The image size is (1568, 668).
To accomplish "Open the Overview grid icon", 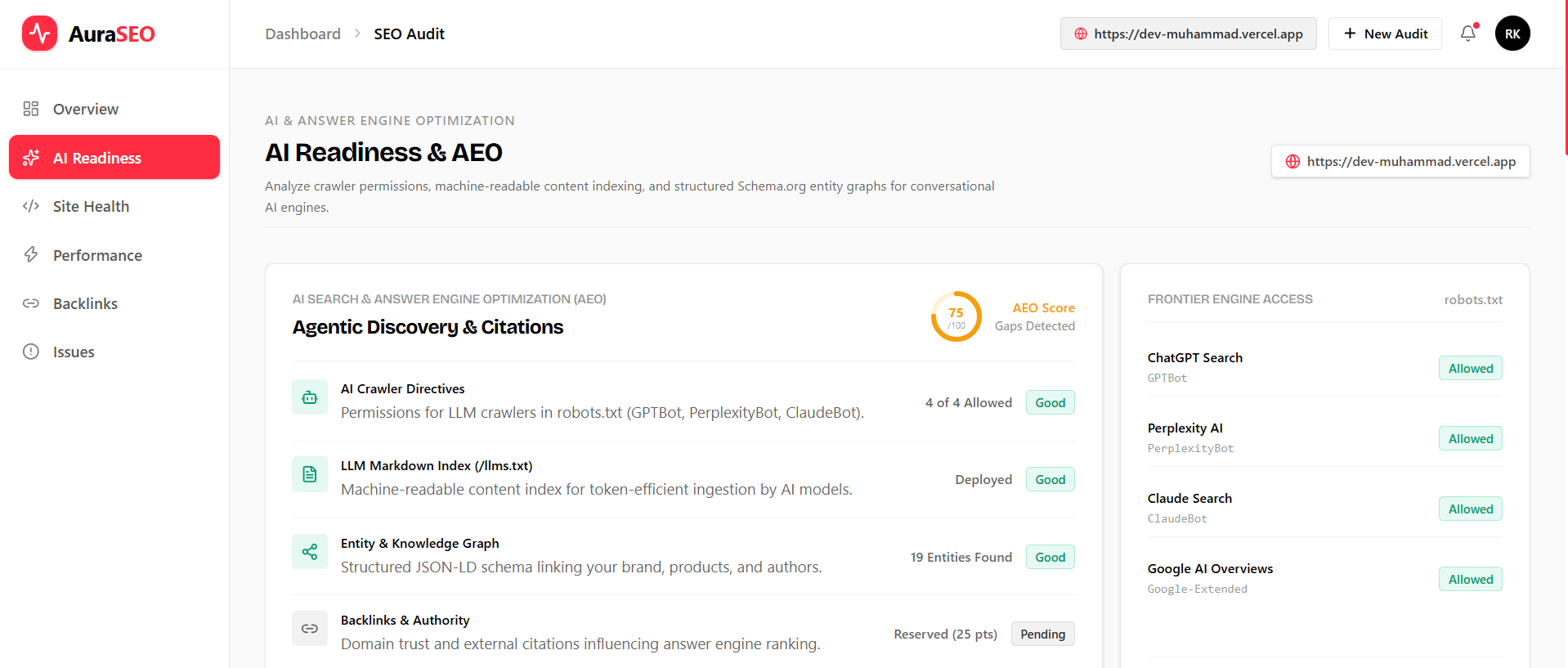I will [31, 109].
